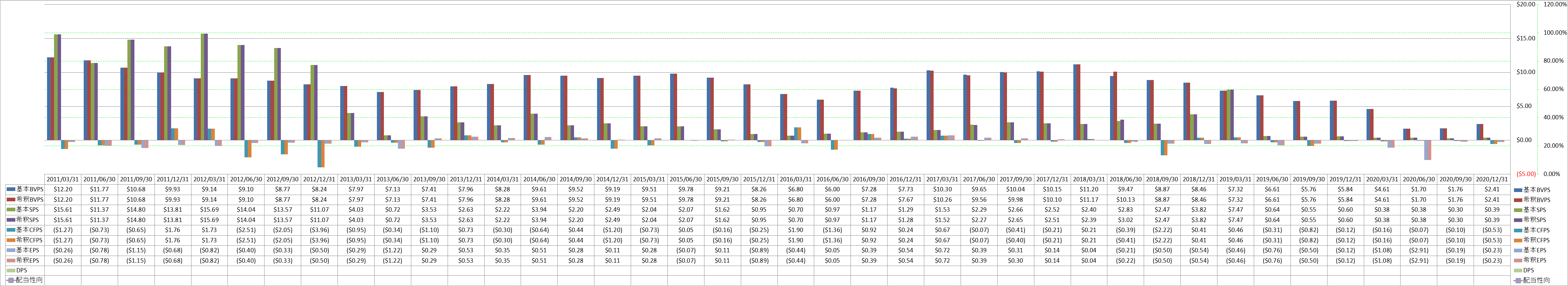
Task: Select the 2014/12/31 column header
Action: [613, 180]
